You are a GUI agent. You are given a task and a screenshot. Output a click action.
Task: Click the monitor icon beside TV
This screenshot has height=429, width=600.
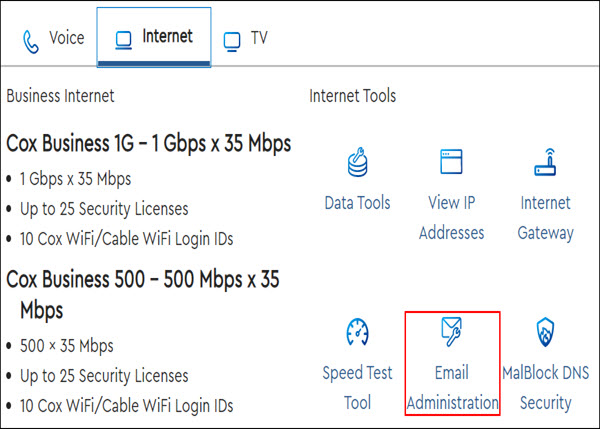click(x=232, y=42)
